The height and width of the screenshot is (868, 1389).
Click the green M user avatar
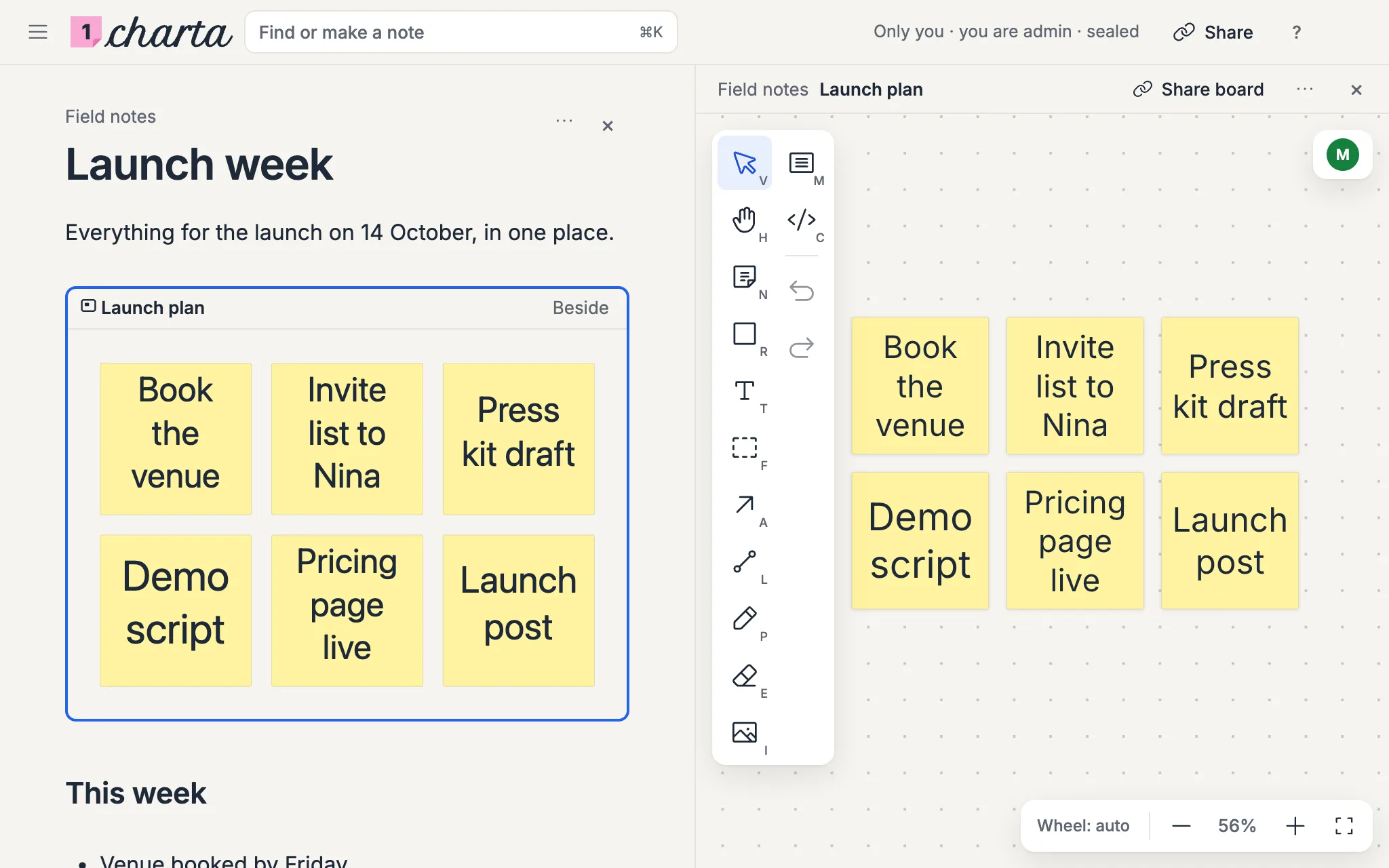(x=1343, y=155)
